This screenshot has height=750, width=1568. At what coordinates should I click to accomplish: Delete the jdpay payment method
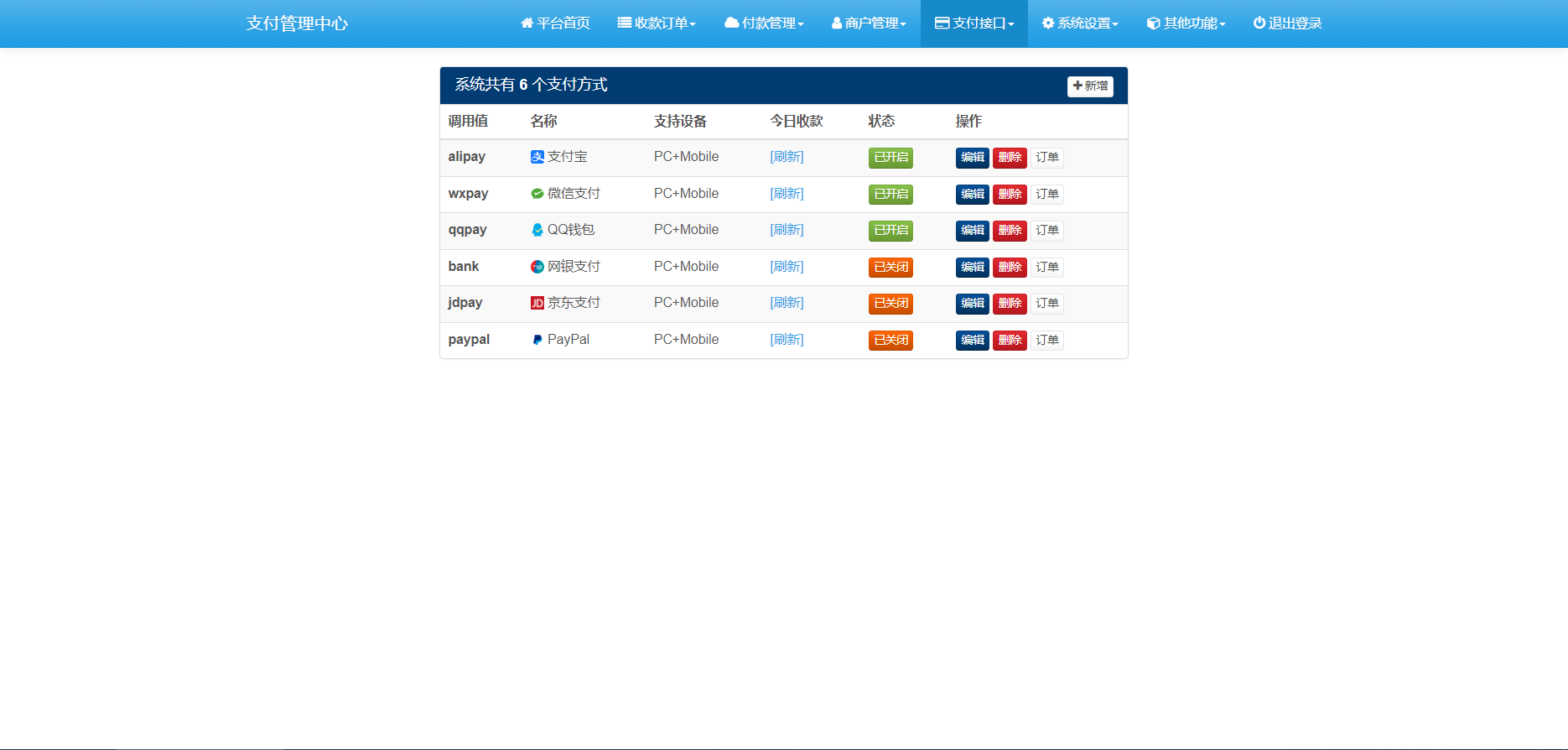pos(1010,304)
